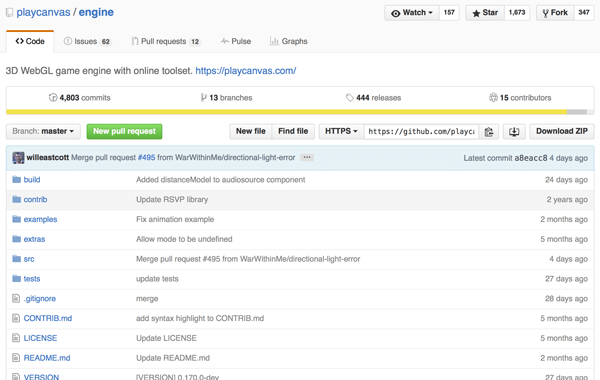Switch to the Code tab
The image size is (600, 380).
coord(30,41)
